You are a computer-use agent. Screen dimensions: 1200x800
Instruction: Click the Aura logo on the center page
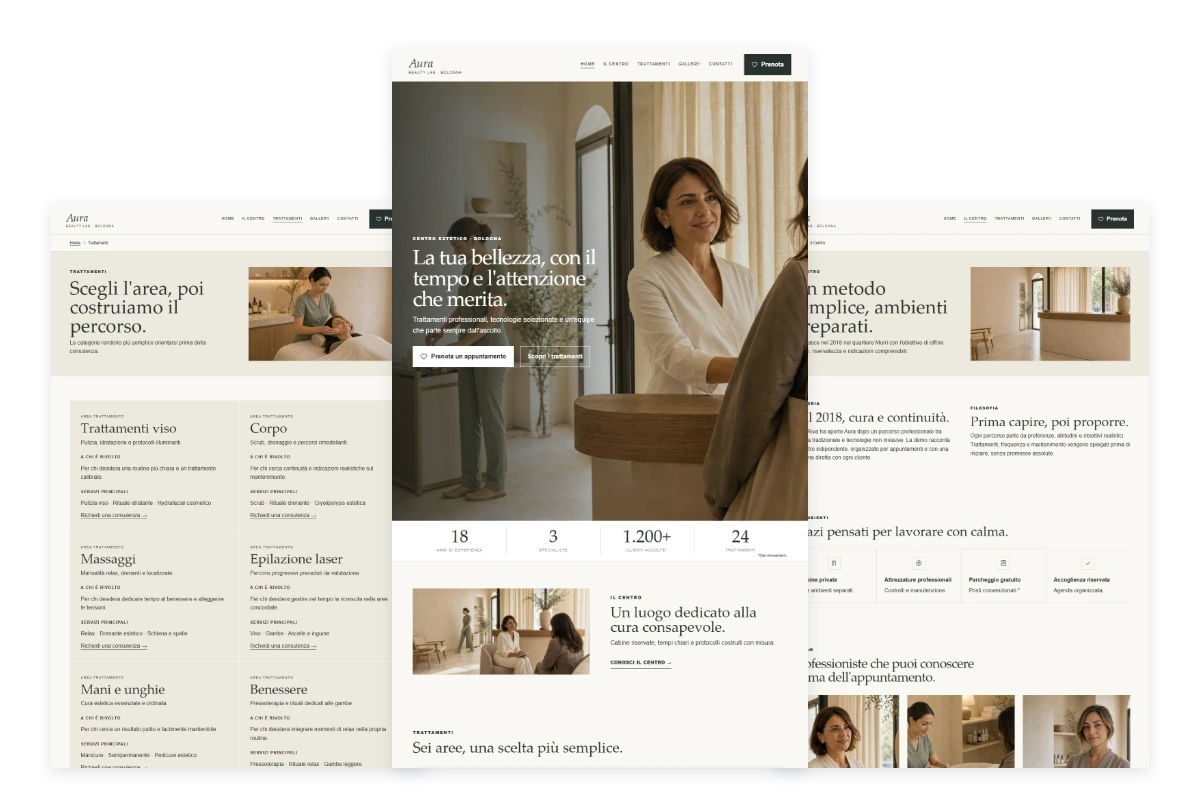[421, 63]
